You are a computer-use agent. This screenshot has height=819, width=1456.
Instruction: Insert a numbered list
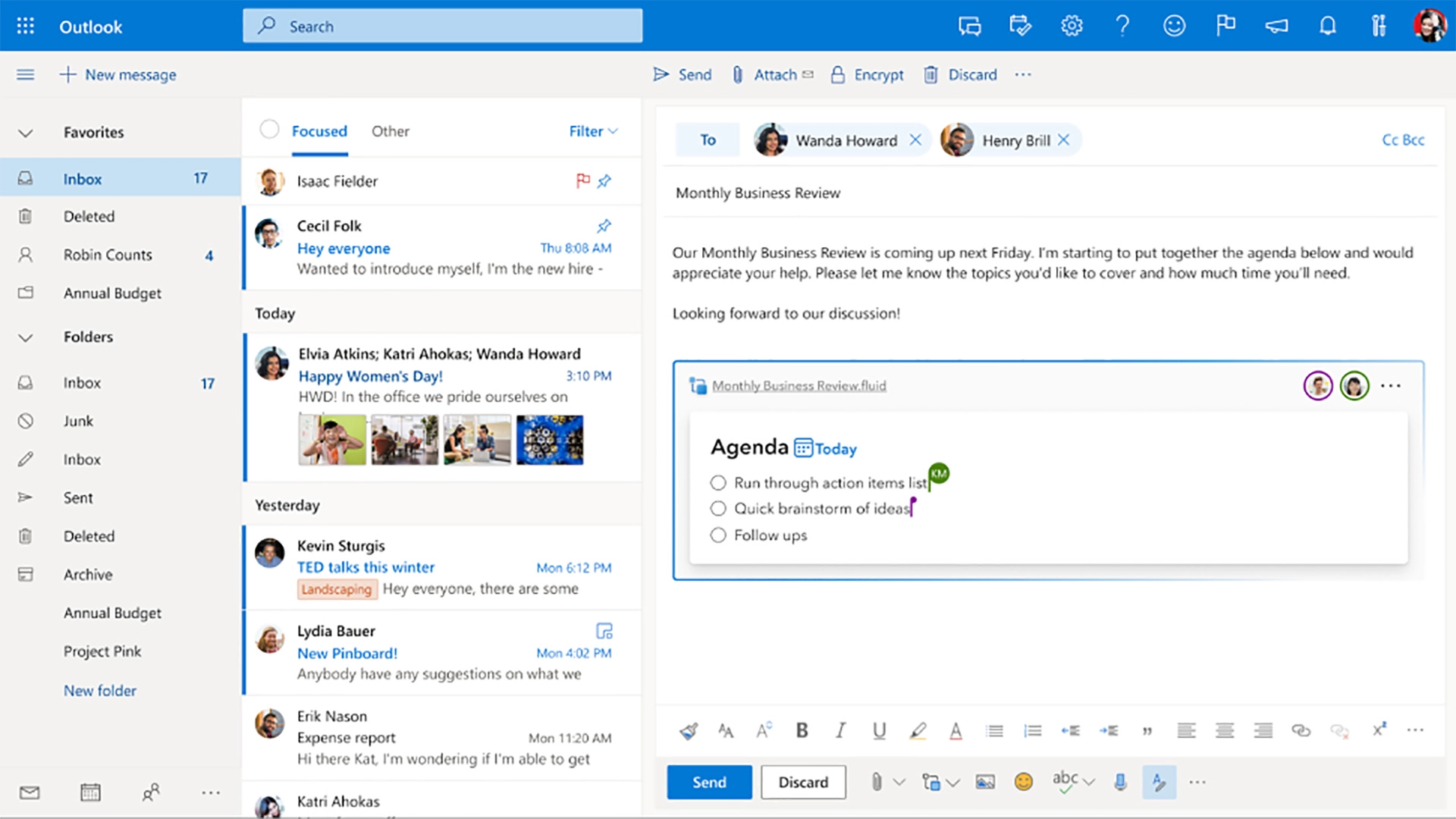(x=1032, y=730)
